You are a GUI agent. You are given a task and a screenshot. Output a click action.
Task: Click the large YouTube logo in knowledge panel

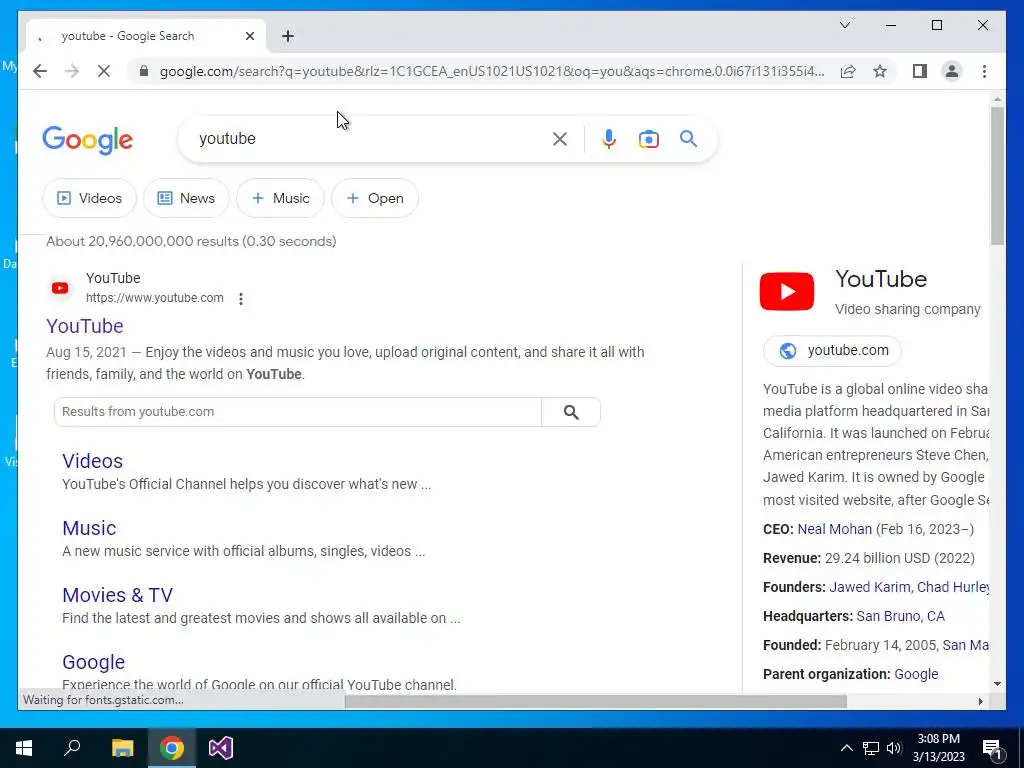786,291
